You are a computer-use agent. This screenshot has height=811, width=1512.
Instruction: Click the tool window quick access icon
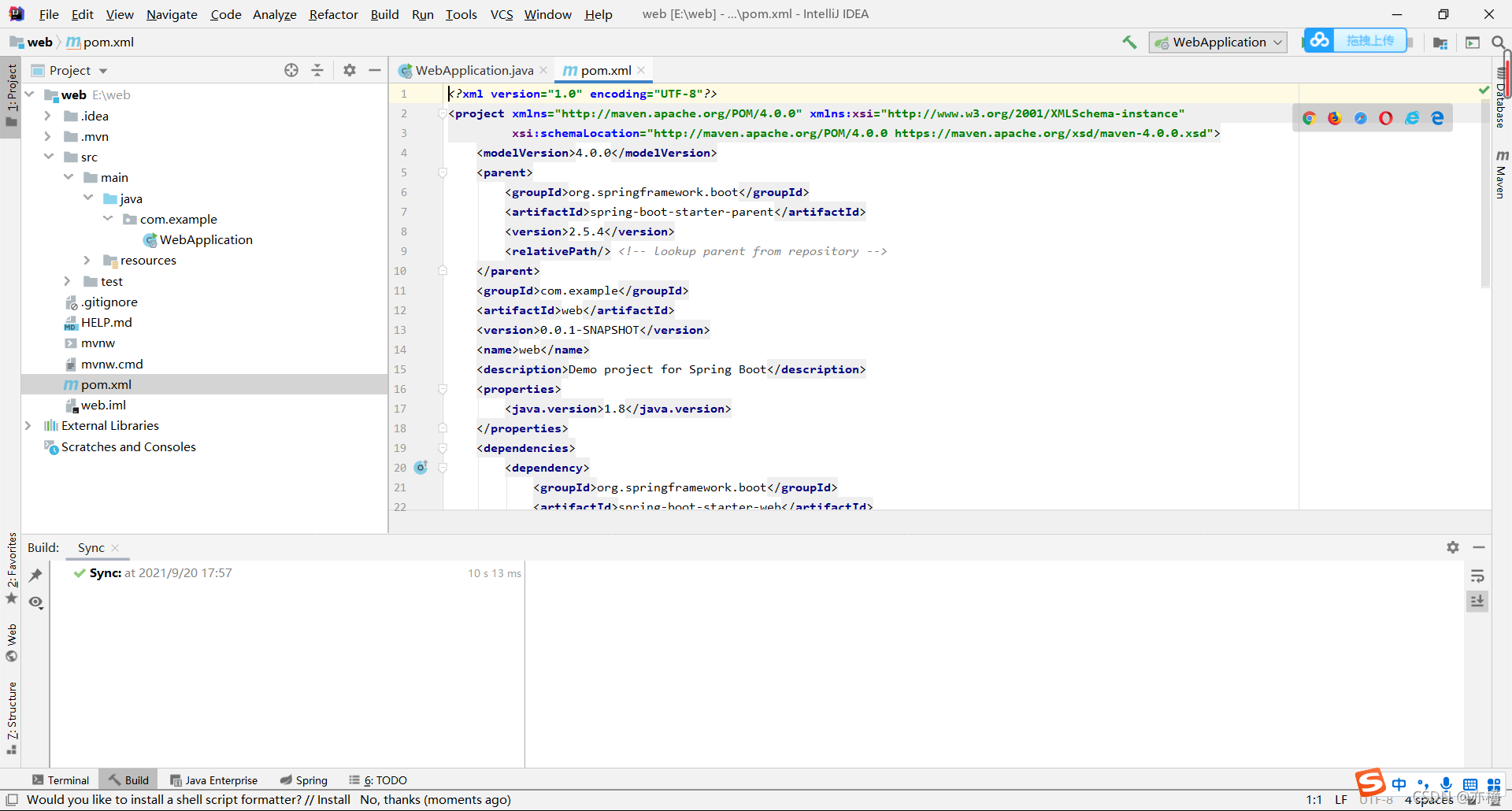(12, 800)
